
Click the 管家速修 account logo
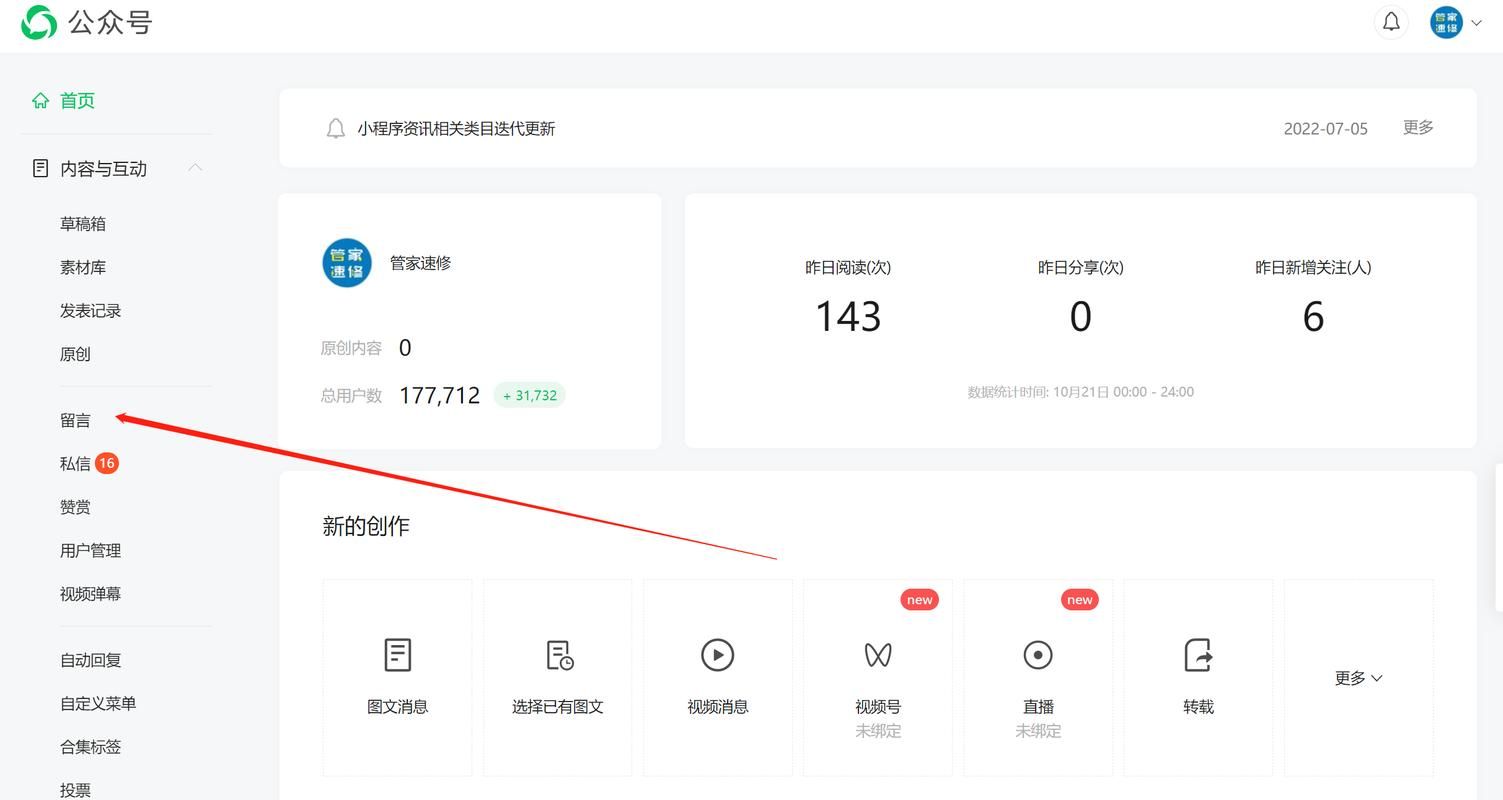tap(347, 263)
